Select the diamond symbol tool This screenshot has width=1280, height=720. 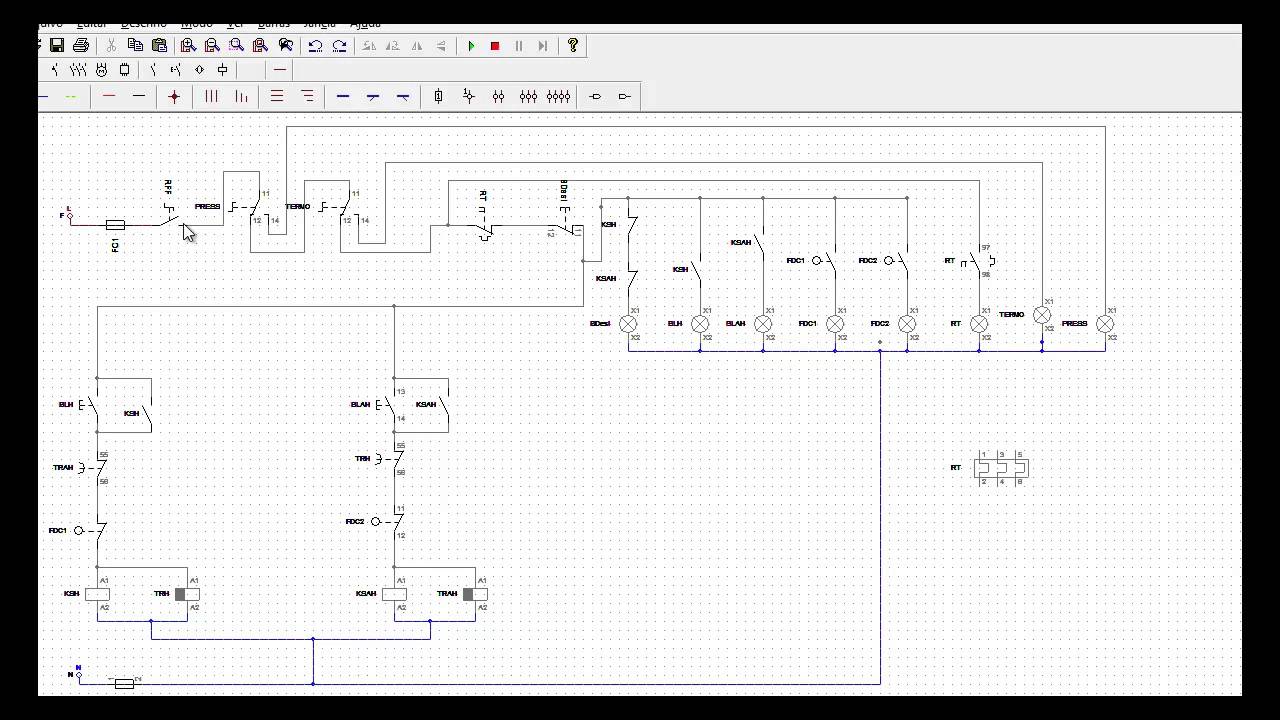[x=199, y=70]
